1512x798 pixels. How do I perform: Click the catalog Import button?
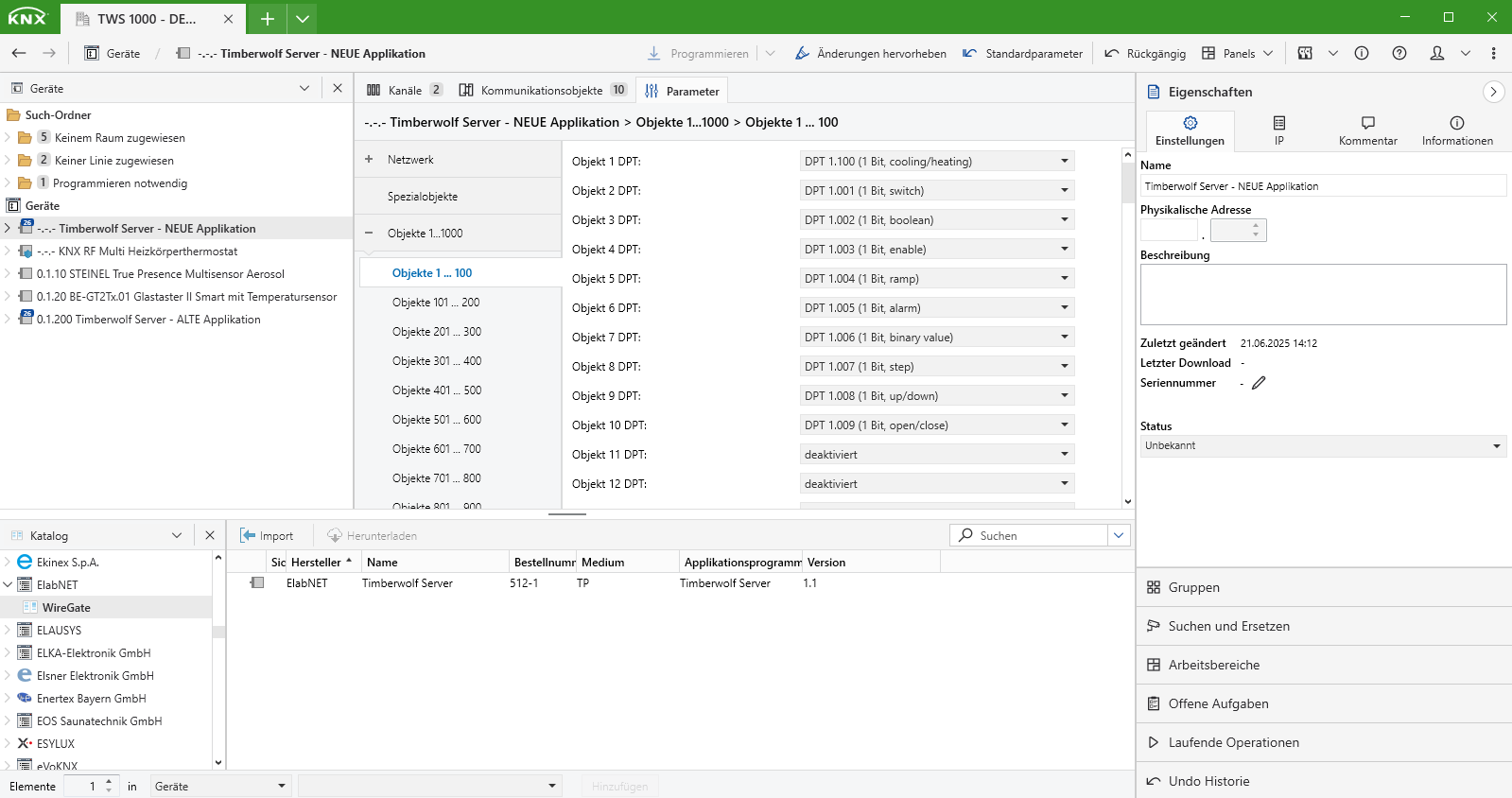tap(267, 536)
